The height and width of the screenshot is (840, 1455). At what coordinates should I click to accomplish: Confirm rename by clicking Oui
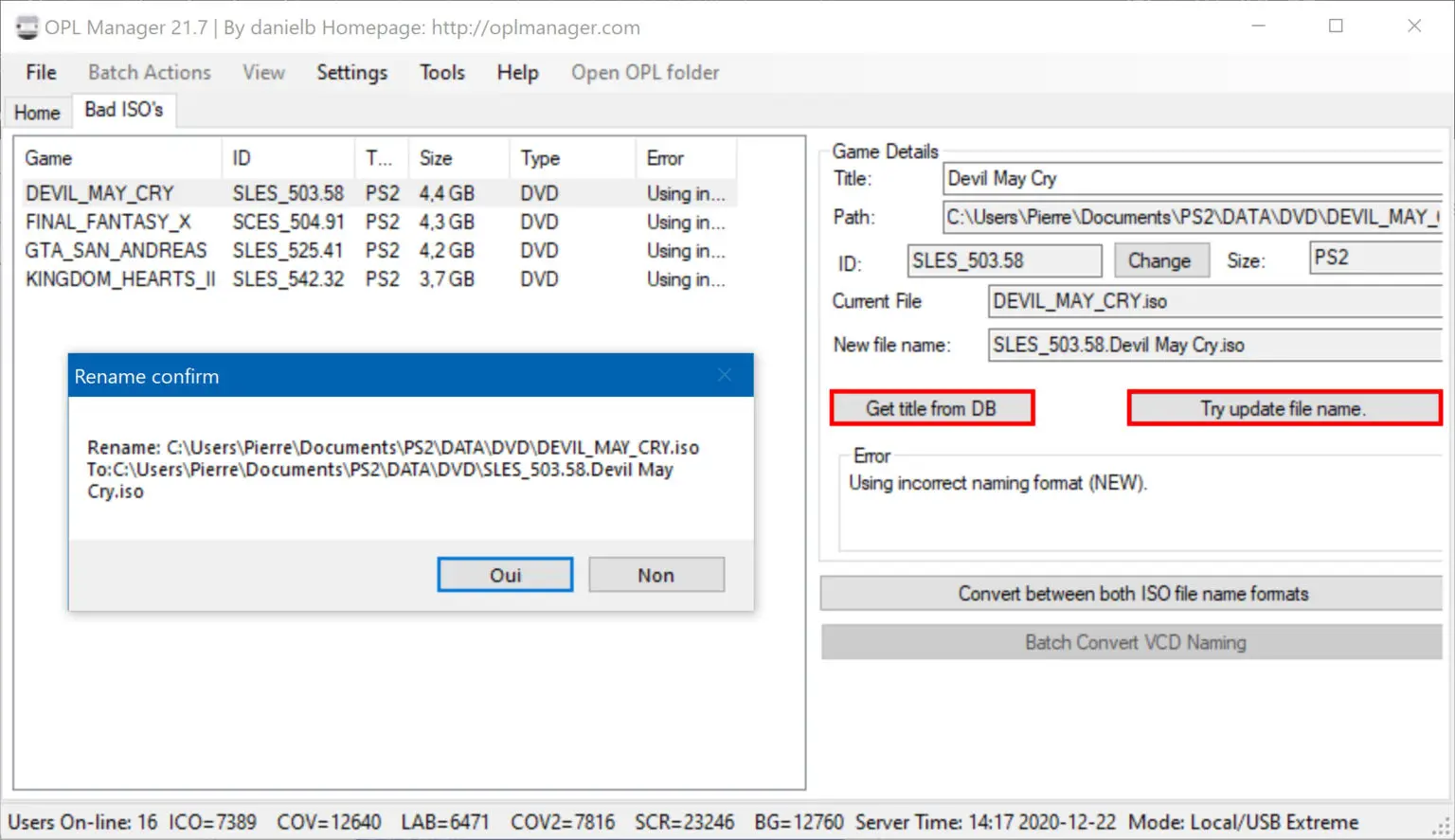tap(505, 575)
